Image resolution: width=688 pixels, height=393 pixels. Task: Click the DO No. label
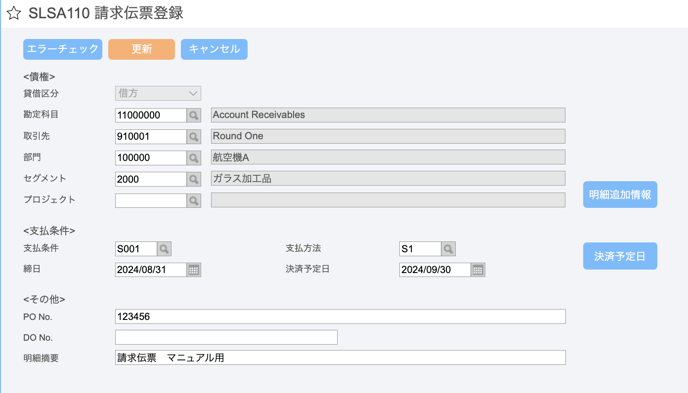pos(38,338)
